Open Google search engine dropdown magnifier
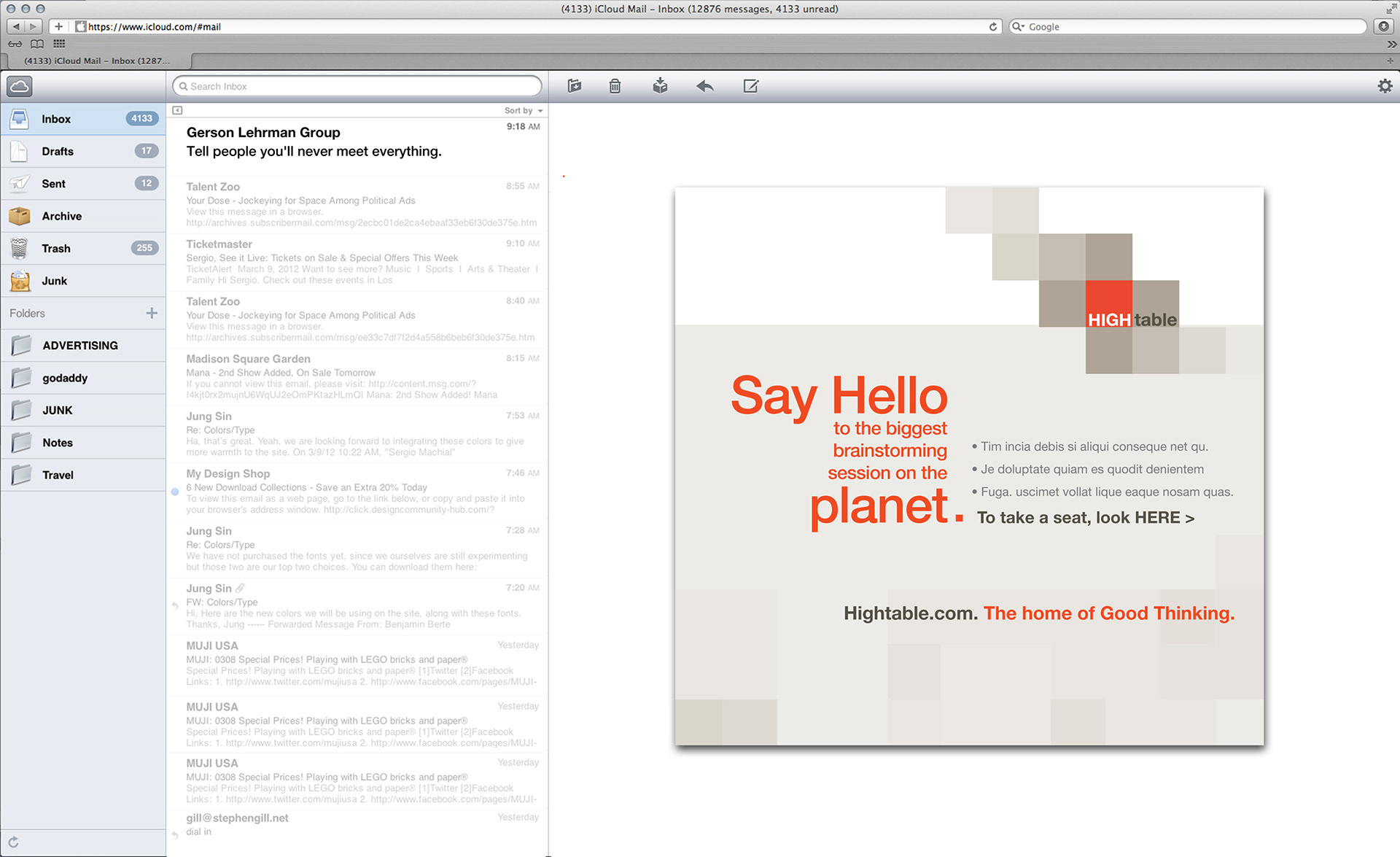This screenshot has height=857, width=1400. pos(1019,26)
